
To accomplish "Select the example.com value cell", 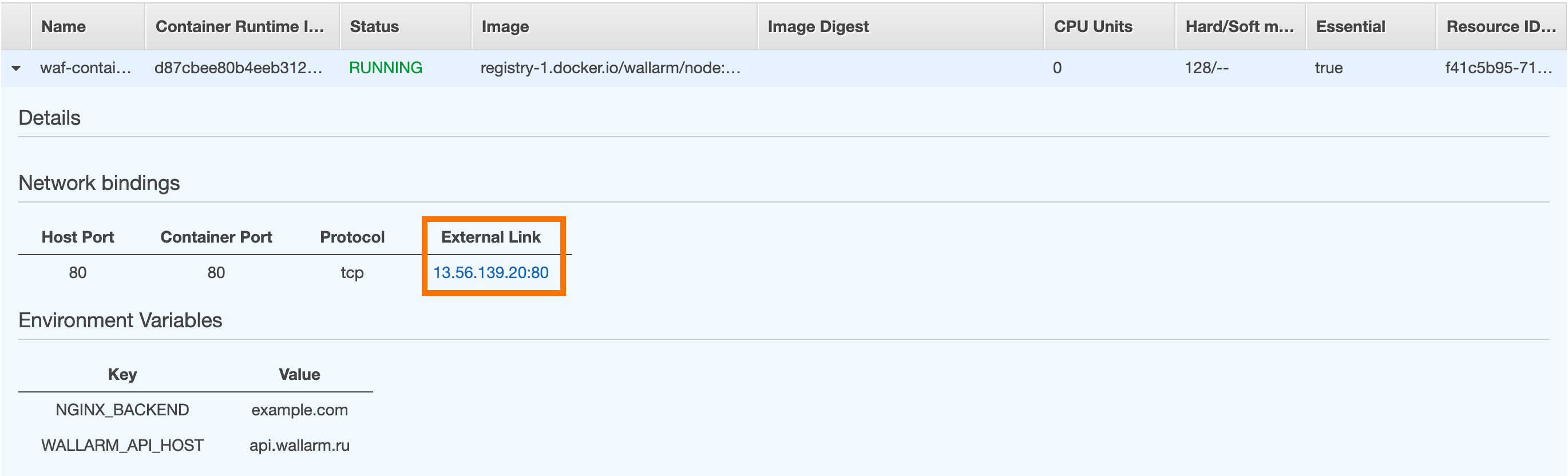I will [300, 410].
